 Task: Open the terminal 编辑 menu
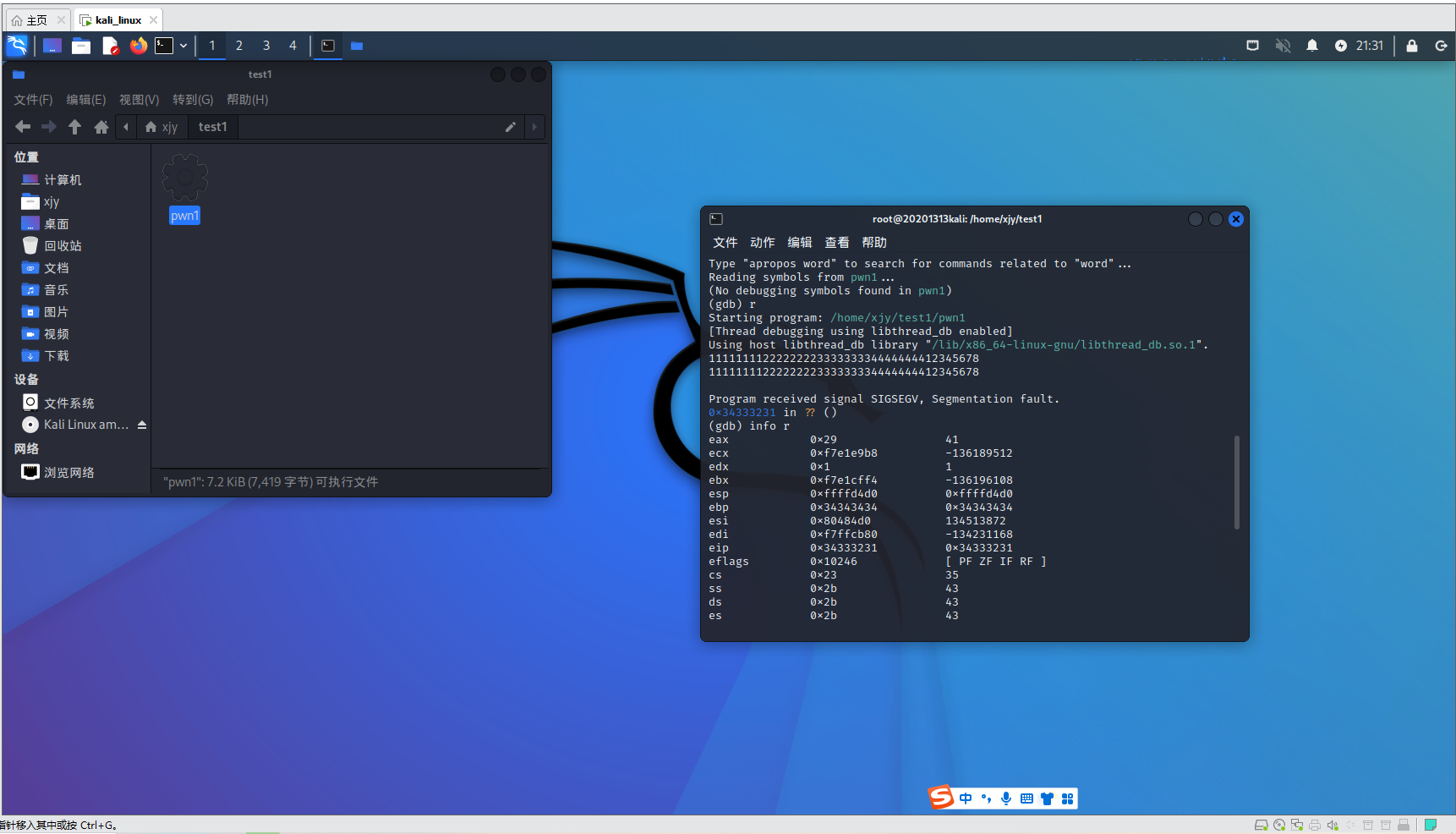(800, 243)
